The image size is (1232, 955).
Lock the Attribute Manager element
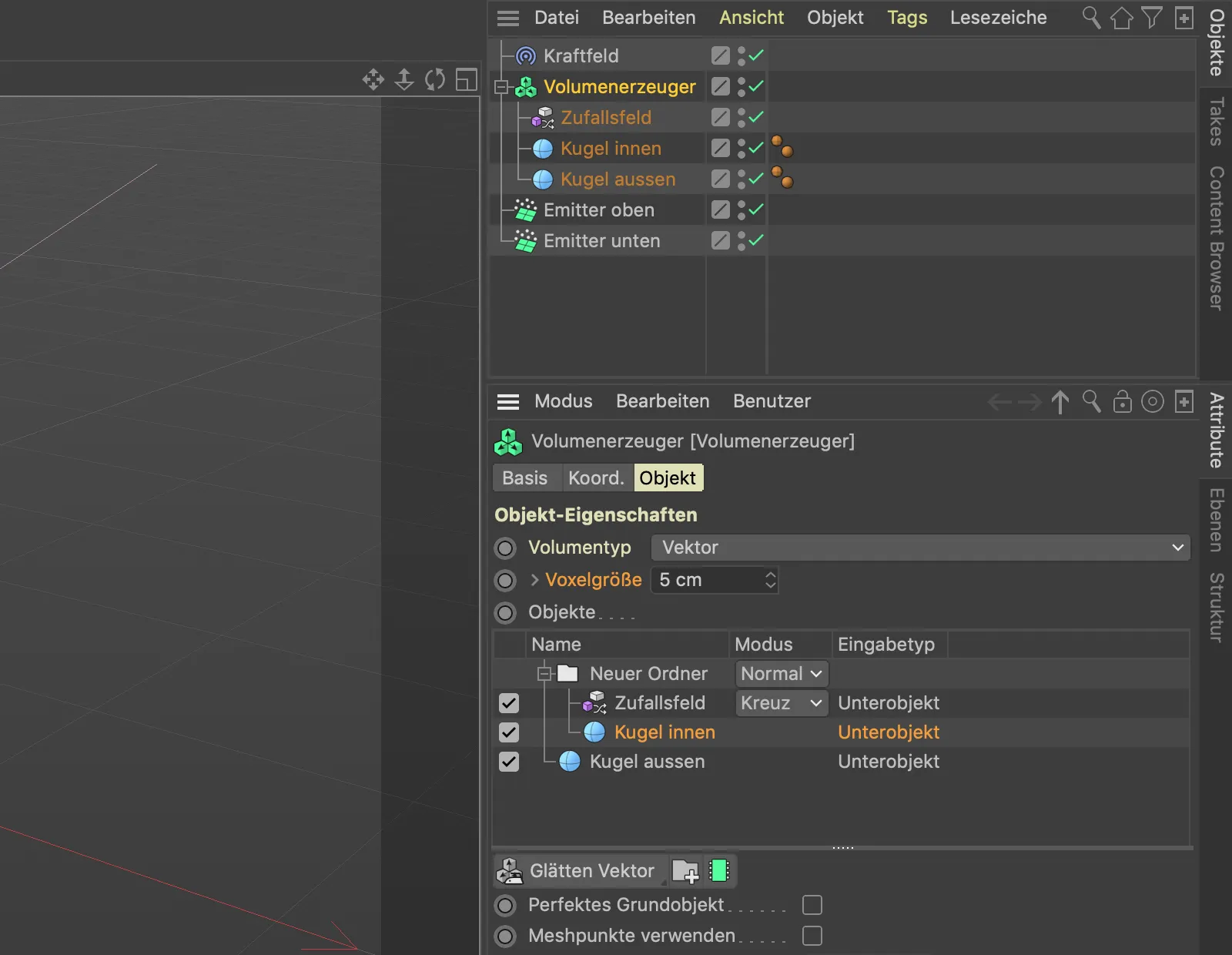[x=1122, y=401]
